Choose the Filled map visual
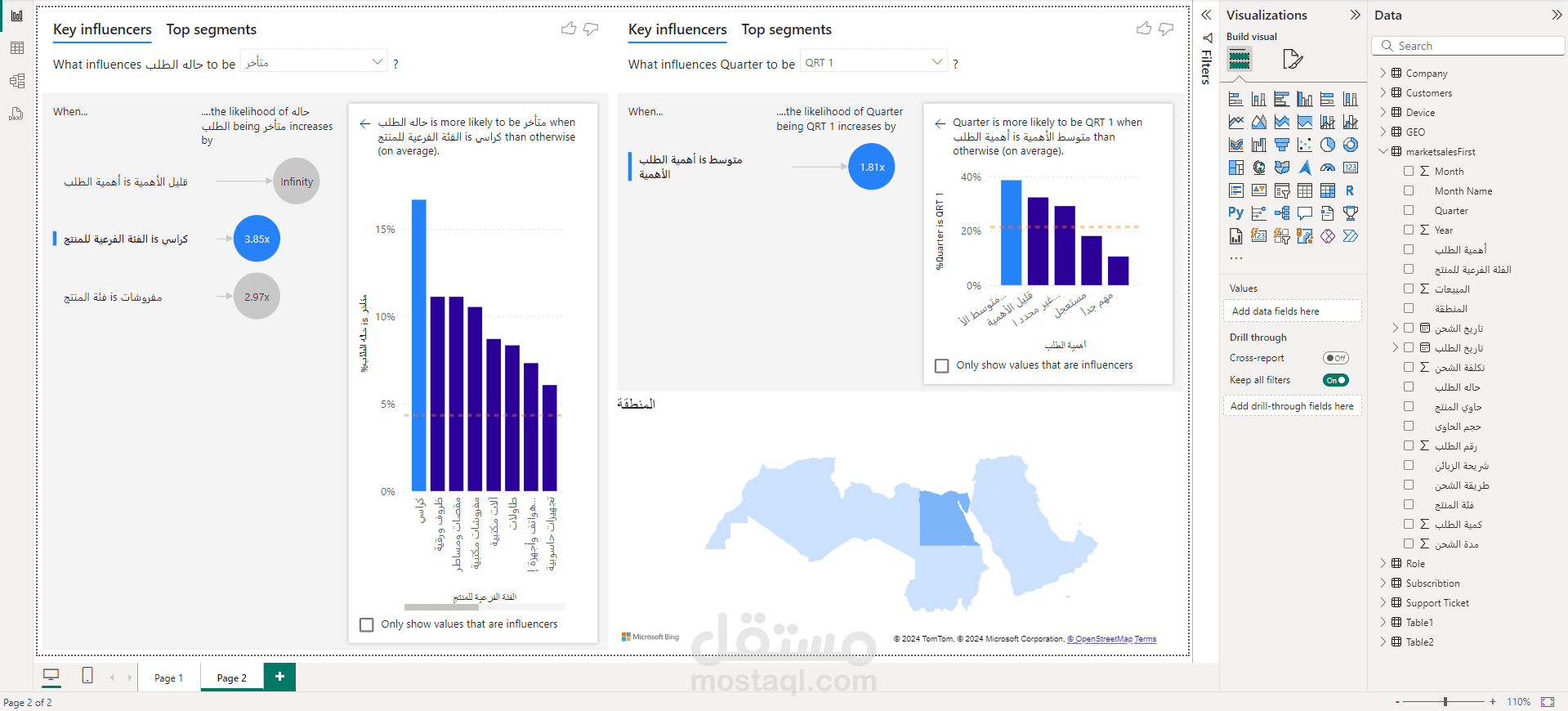1568x711 pixels. (1282, 168)
